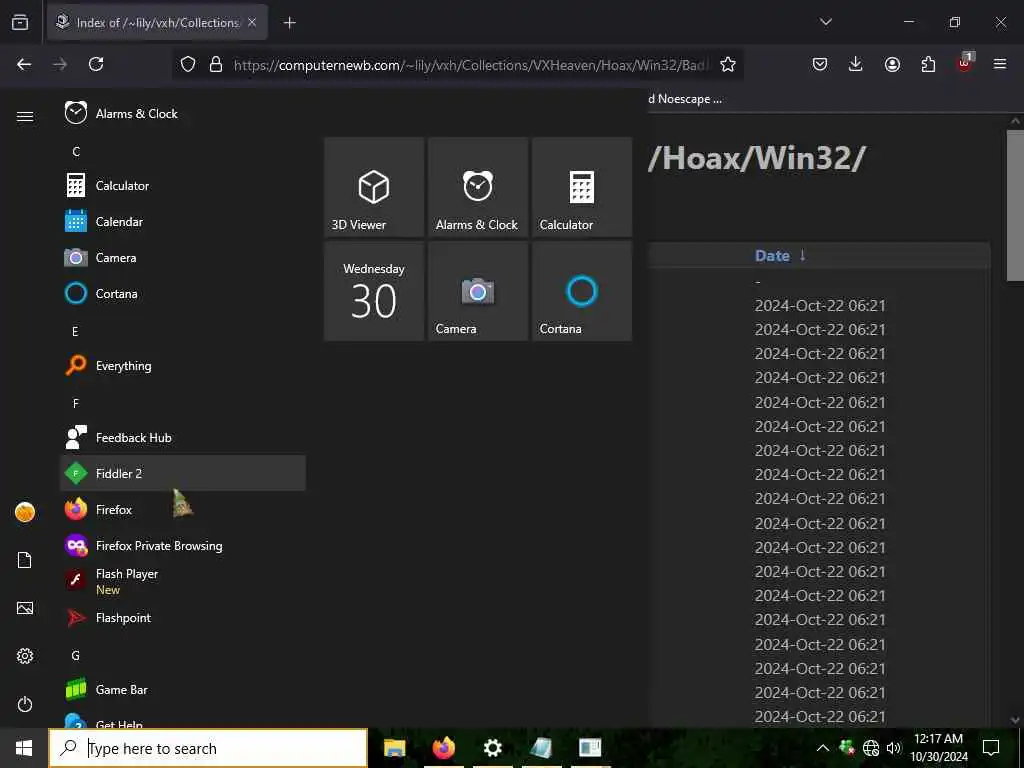Open Flashpoint
Viewport: 1024px width, 768px height.
pos(183,617)
